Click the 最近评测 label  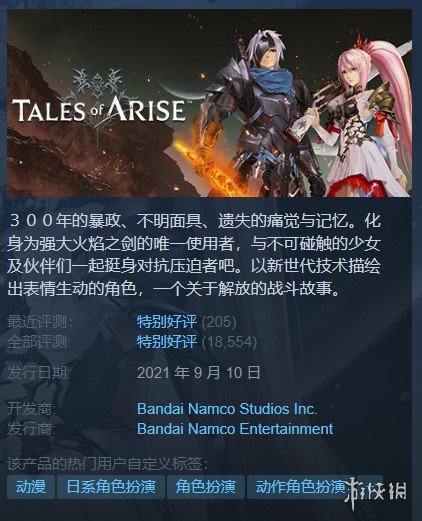coord(39,322)
